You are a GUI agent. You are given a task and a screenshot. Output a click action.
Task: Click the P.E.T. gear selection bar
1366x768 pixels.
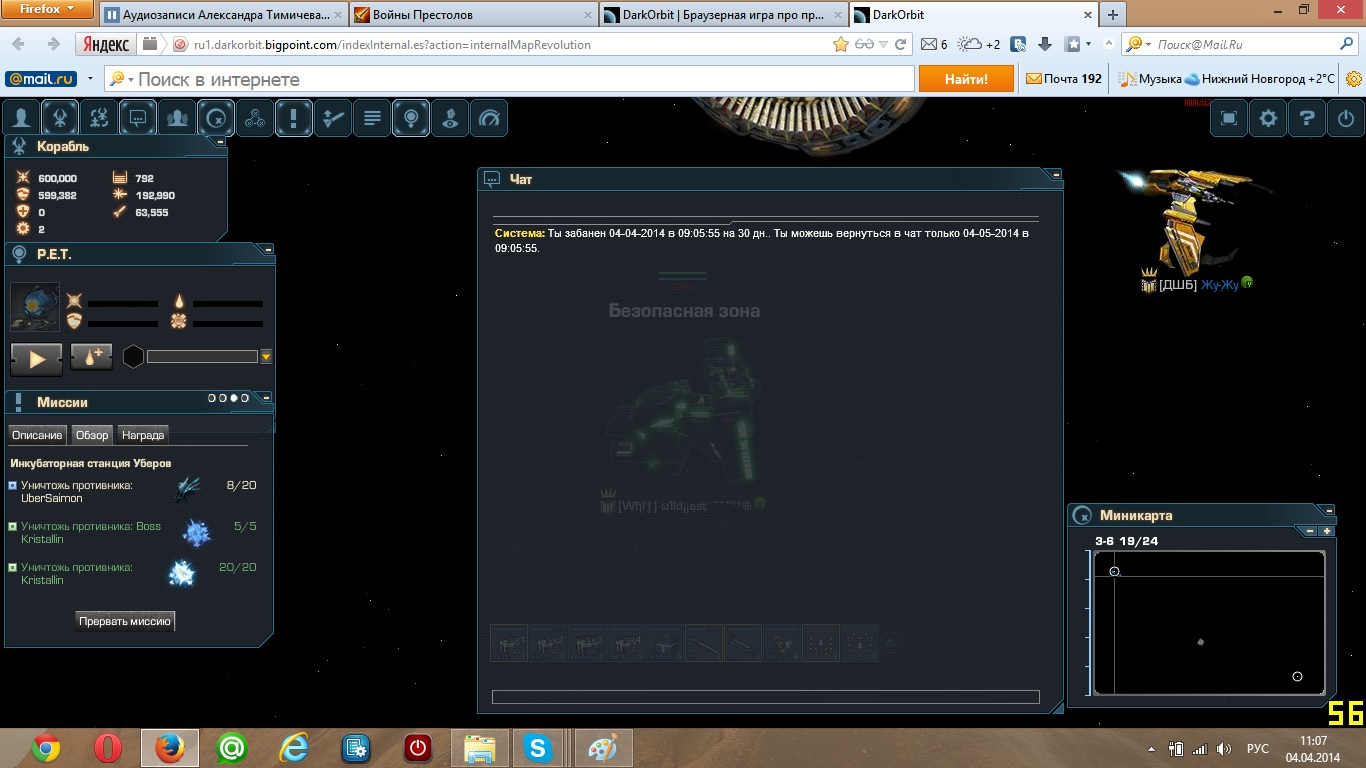202,356
